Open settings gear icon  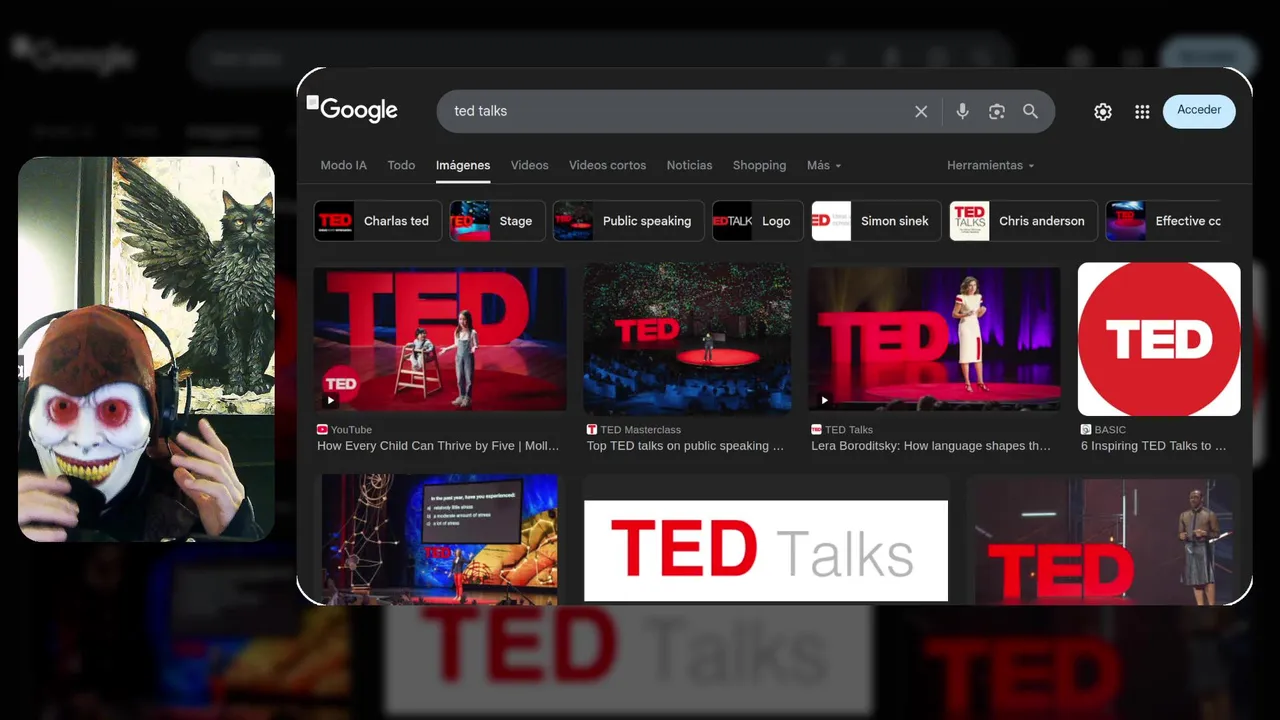(1103, 112)
